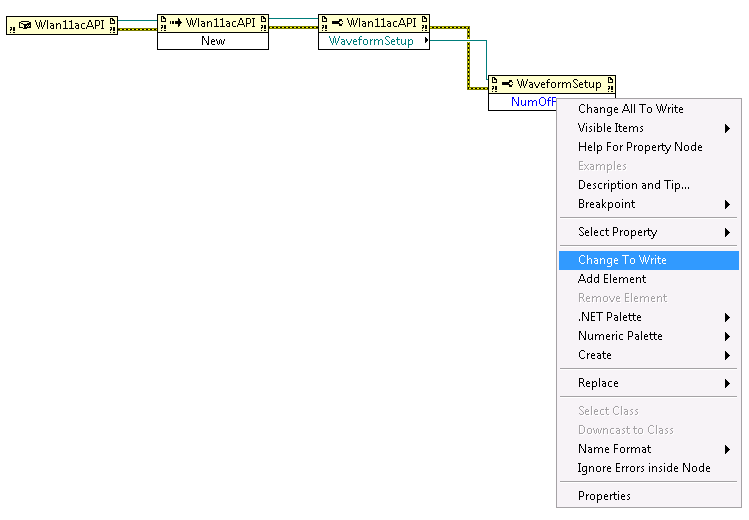This screenshot has height=520, width=749.
Task: Open Properties from the context menu
Action: click(x=604, y=496)
